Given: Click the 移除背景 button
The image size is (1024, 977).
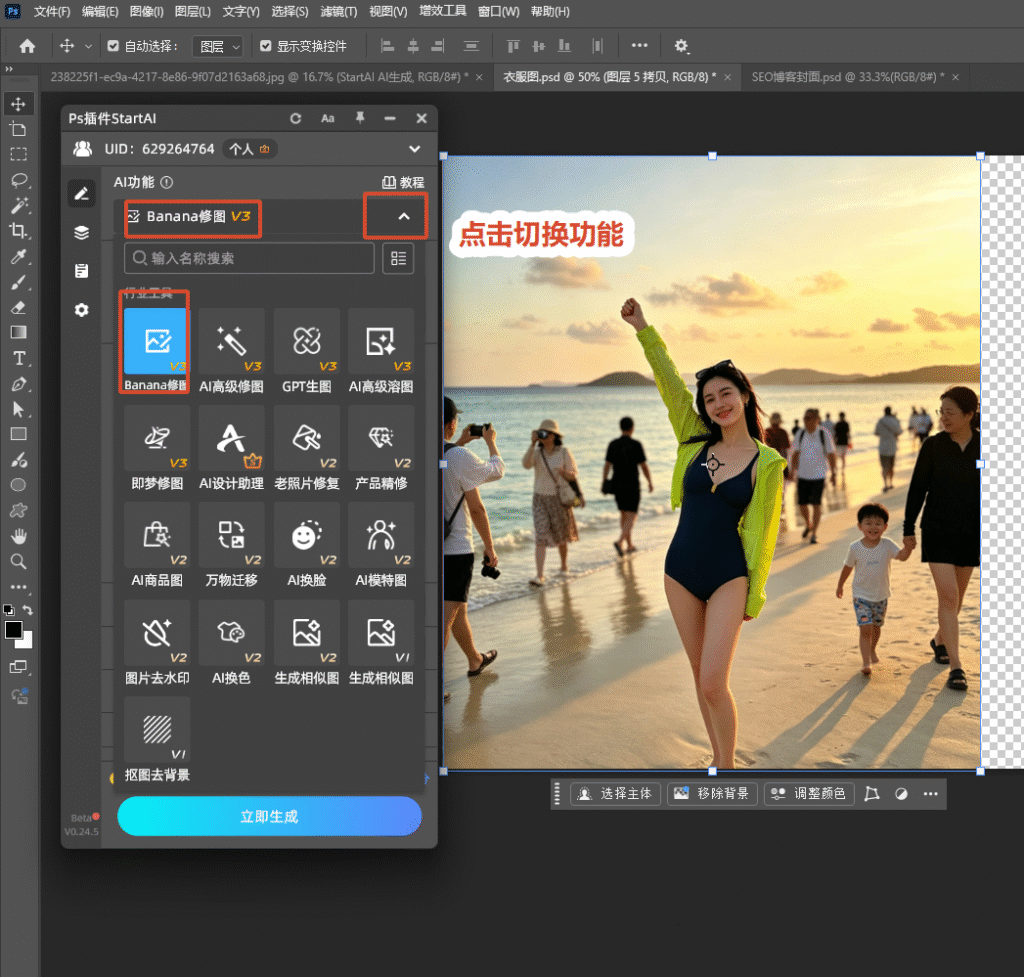Looking at the screenshot, I should click(712, 793).
